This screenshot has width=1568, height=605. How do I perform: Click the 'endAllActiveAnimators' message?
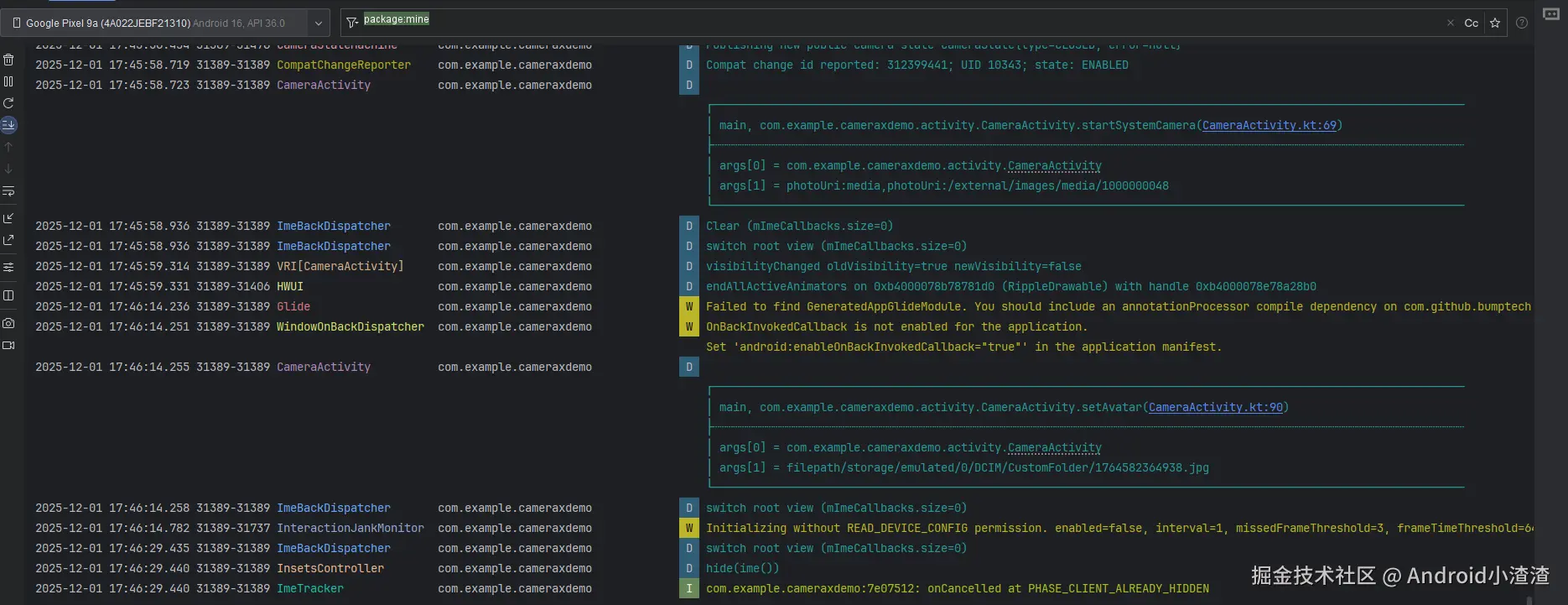point(1011,286)
